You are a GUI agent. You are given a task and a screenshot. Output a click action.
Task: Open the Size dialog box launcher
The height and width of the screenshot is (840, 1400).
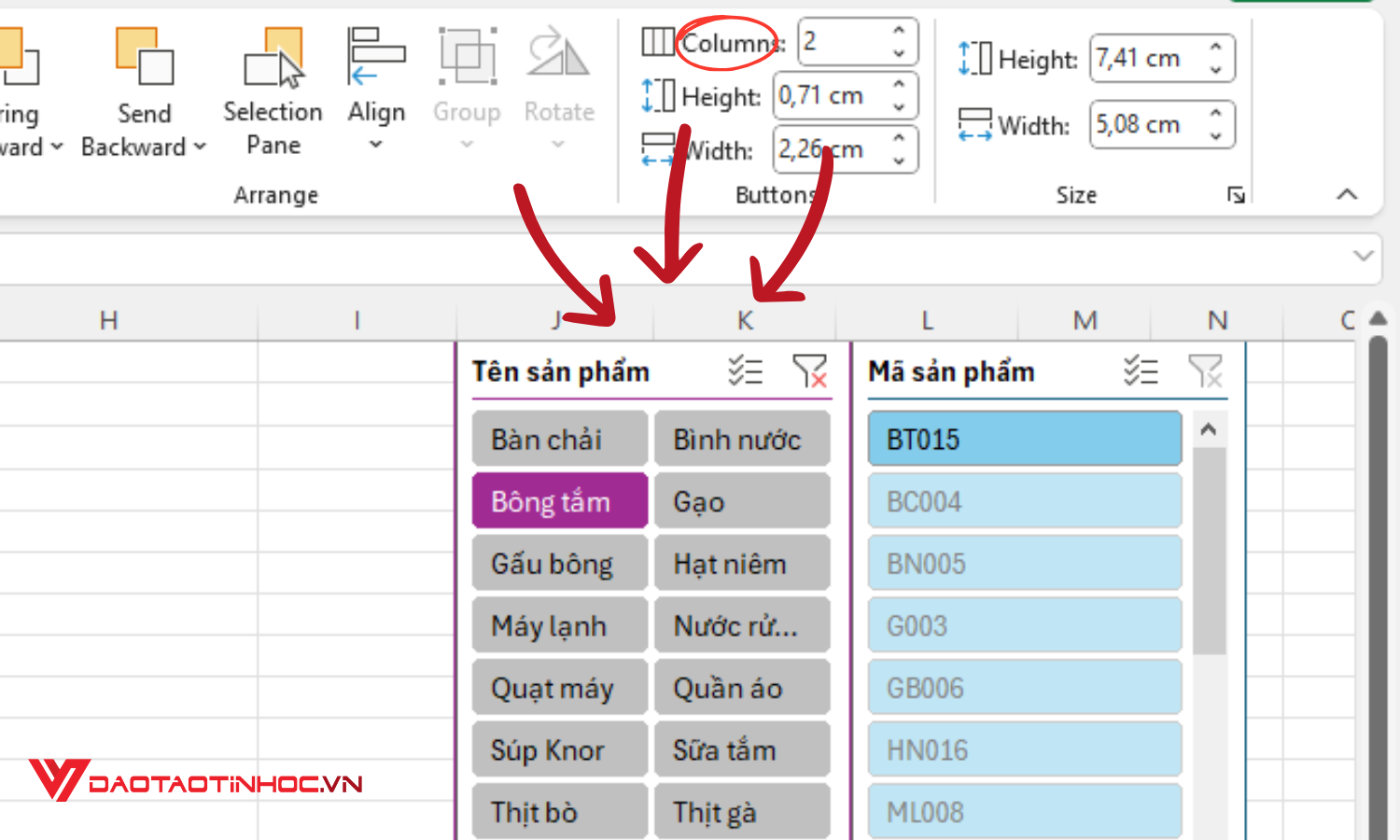tap(1237, 195)
